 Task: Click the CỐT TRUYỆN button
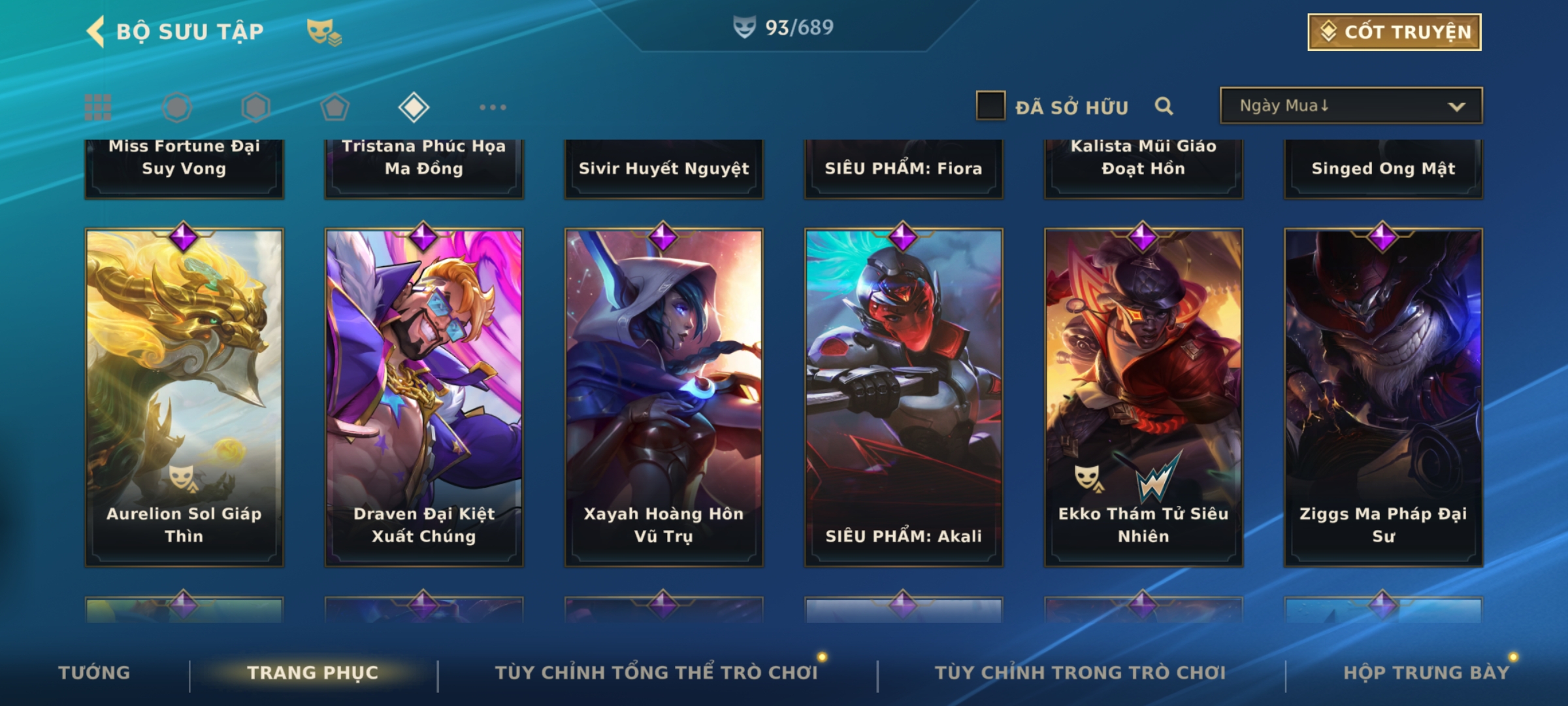tap(1394, 32)
